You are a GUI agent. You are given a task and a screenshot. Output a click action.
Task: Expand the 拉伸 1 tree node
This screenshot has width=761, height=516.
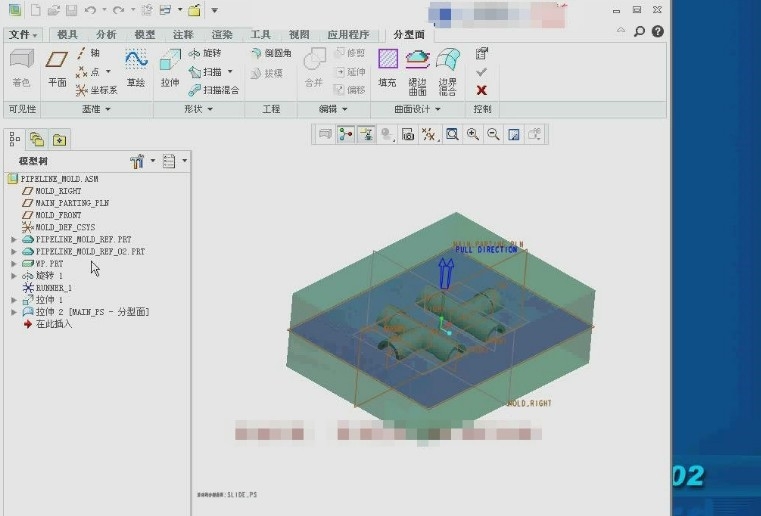click(14, 300)
